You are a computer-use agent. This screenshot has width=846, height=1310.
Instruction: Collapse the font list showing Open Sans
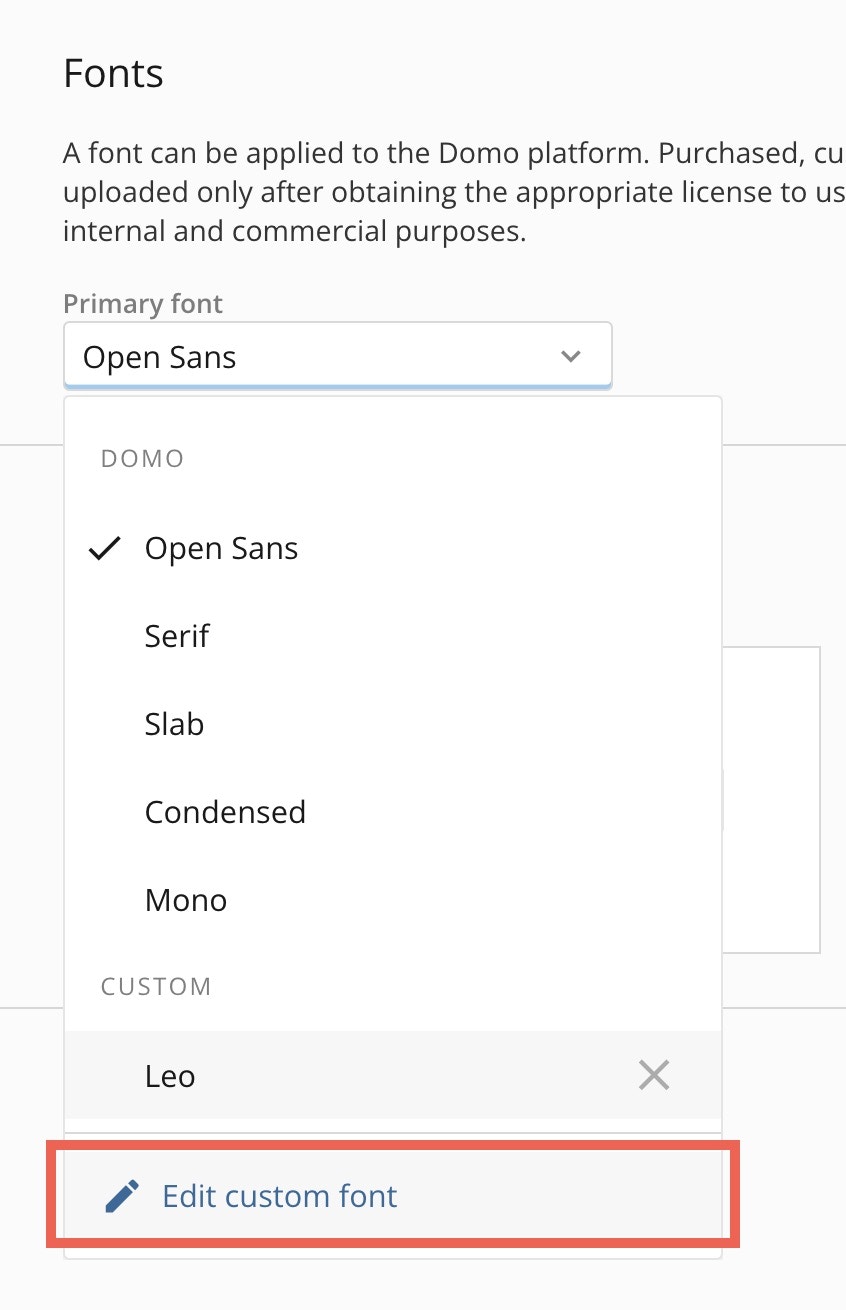point(337,355)
